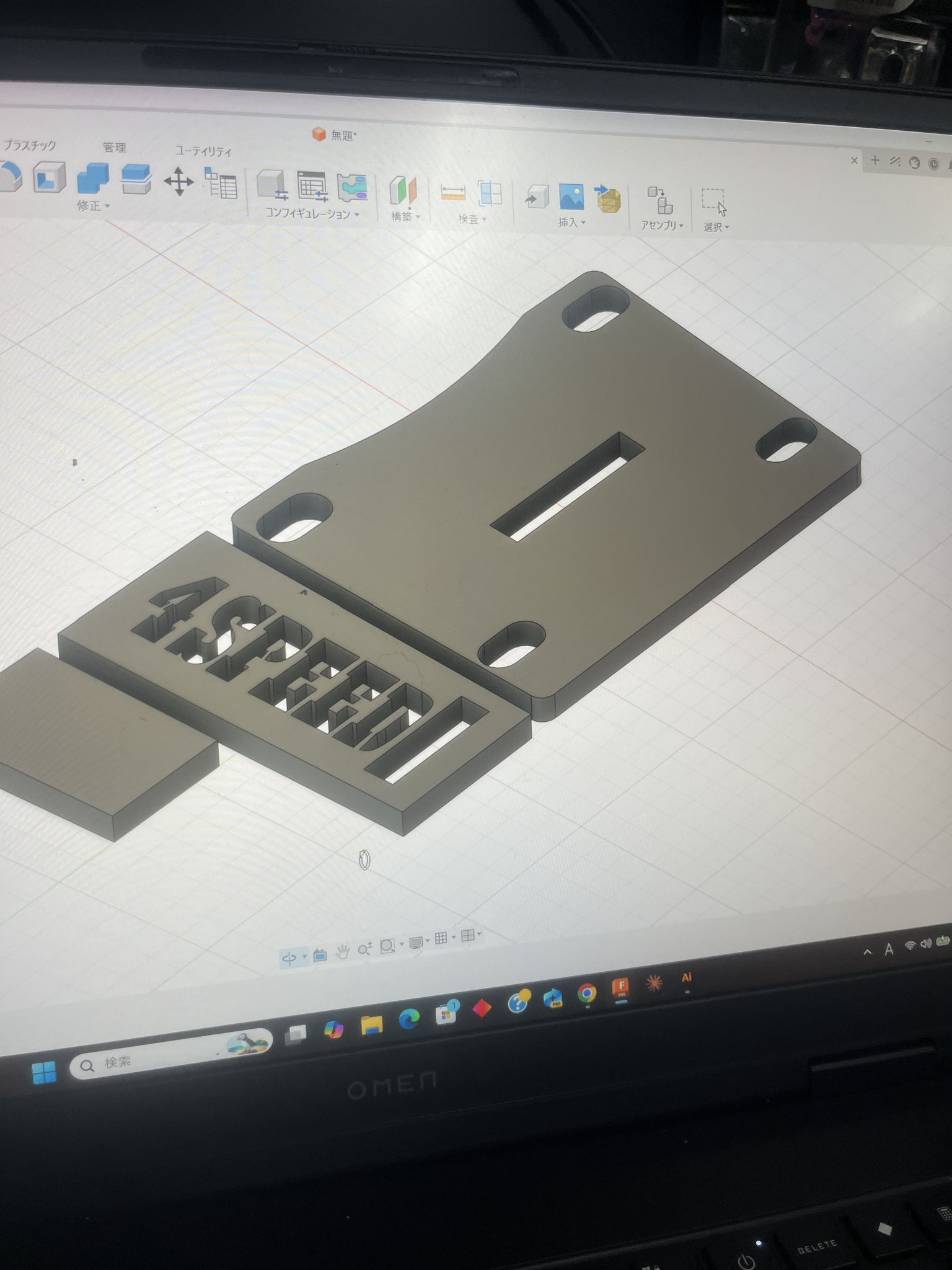Click the Fit/Zoom window icon
Screen dimensions: 952x1270
point(387,946)
